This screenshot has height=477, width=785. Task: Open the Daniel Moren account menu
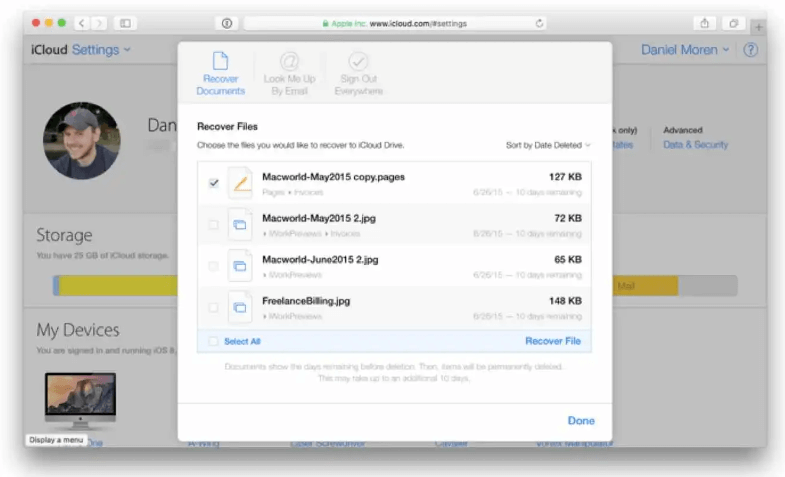[x=685, y=50]
